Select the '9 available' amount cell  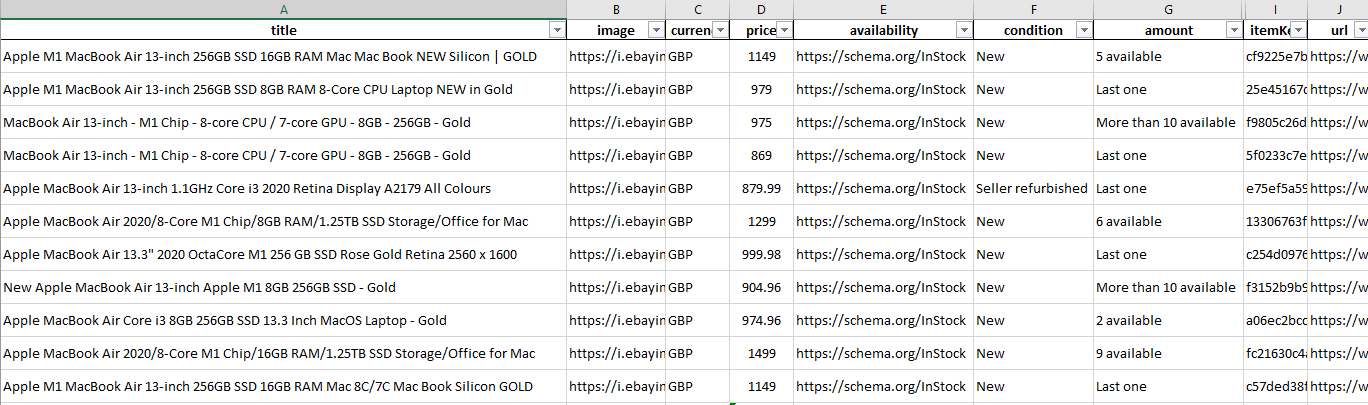[1168, 354]
